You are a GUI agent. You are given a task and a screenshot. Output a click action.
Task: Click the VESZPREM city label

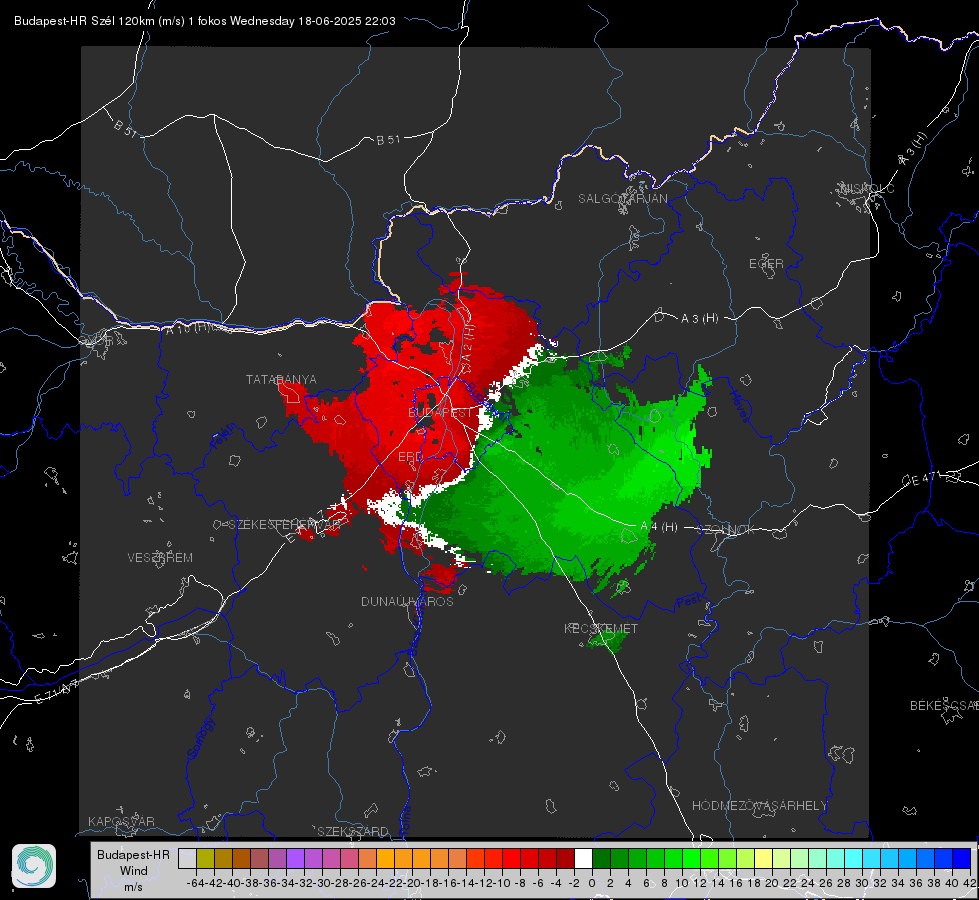[x=160, y=558]
